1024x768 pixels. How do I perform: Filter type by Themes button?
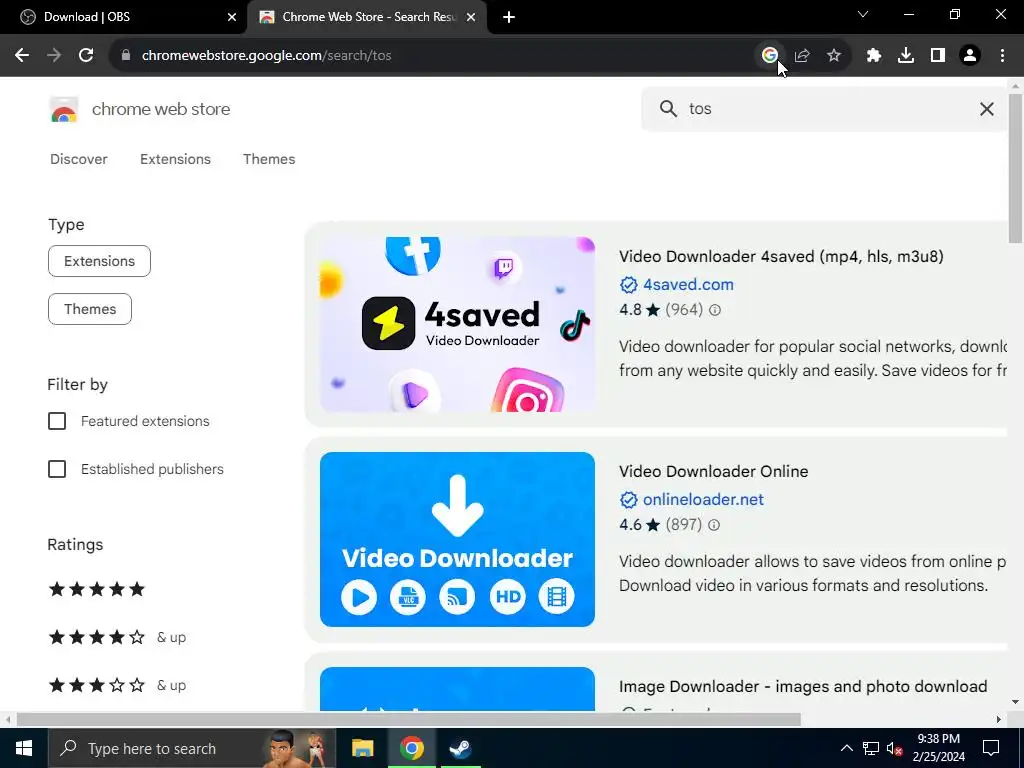click(x=90, y=309)
